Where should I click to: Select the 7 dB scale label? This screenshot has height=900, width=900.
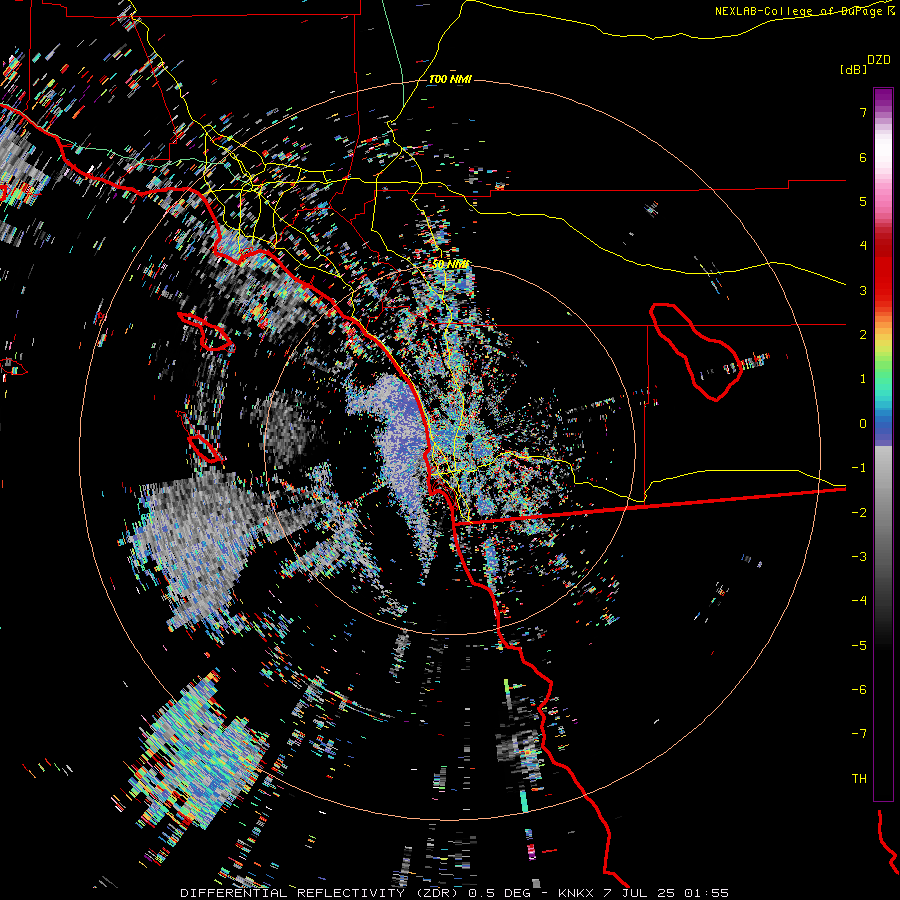pyautogui.click(x=863, y=113)
